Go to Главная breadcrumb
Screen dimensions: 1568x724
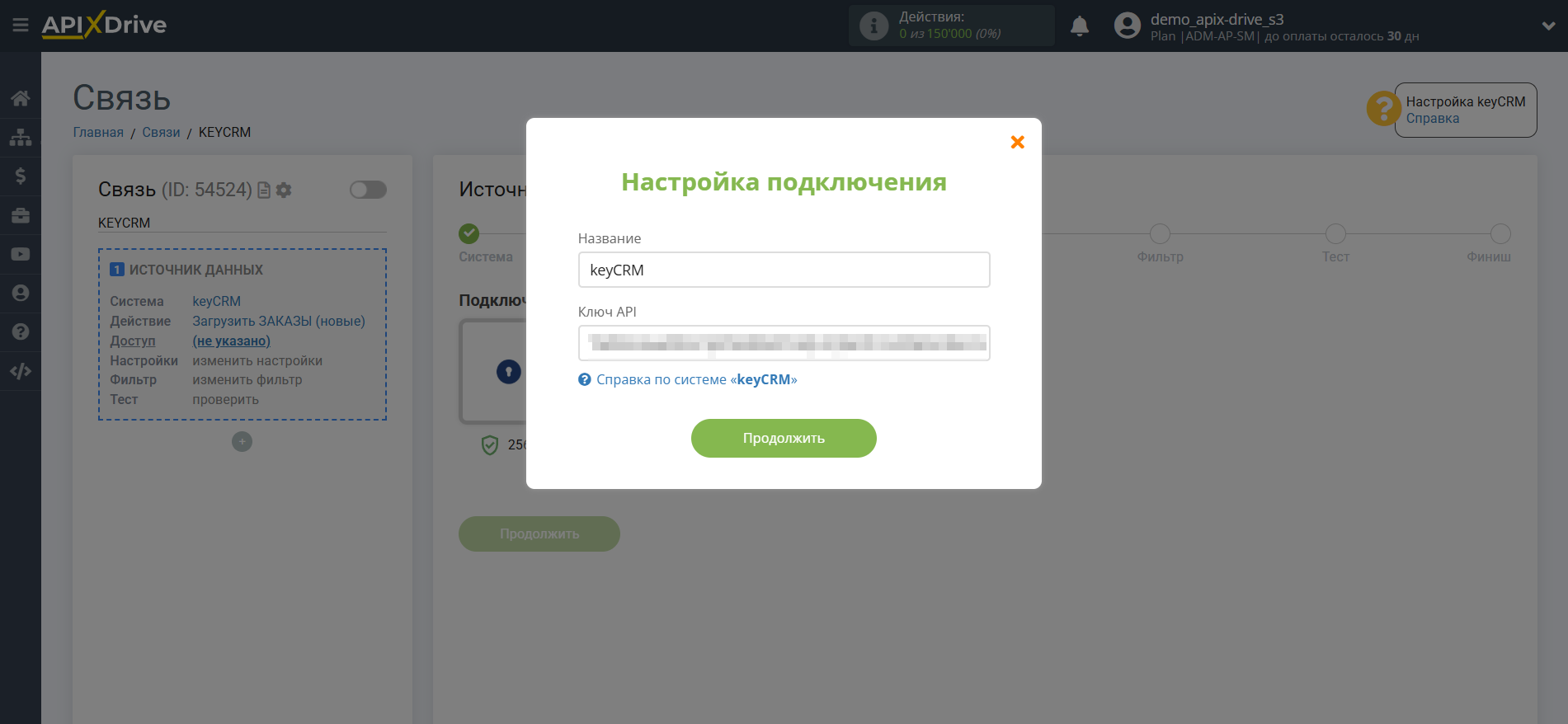98,132
